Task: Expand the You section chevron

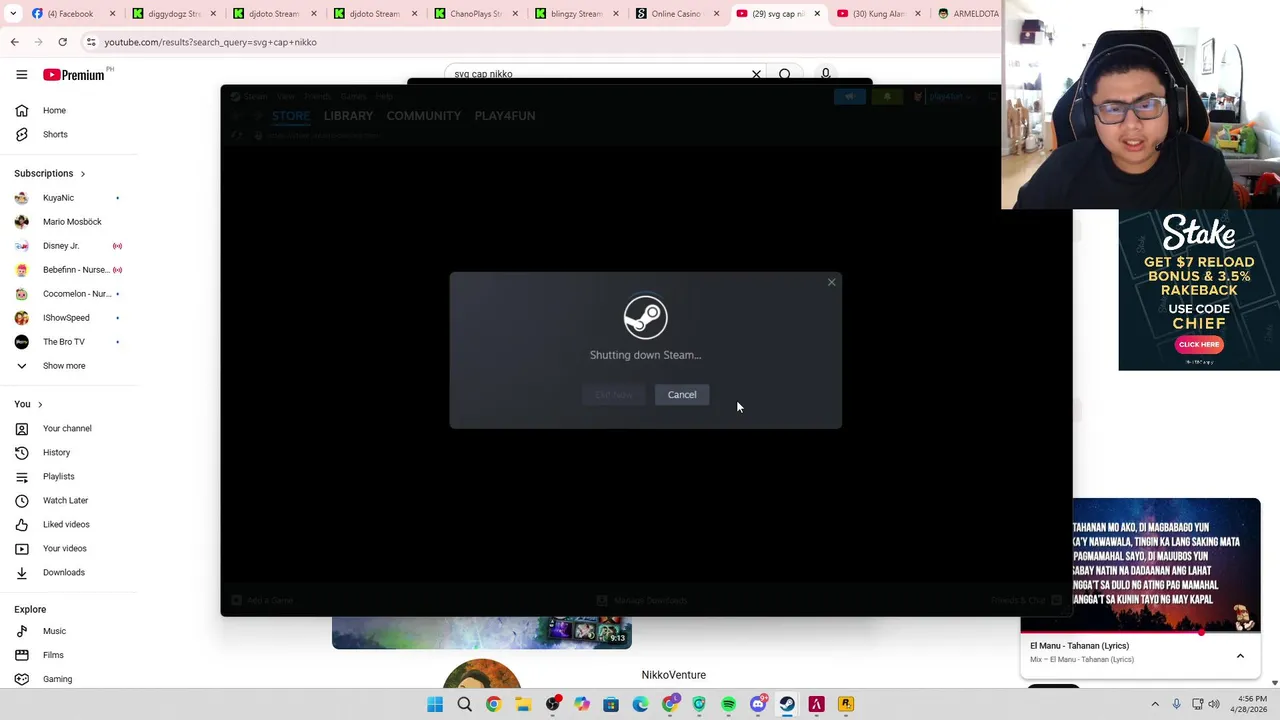Action: 40,404
